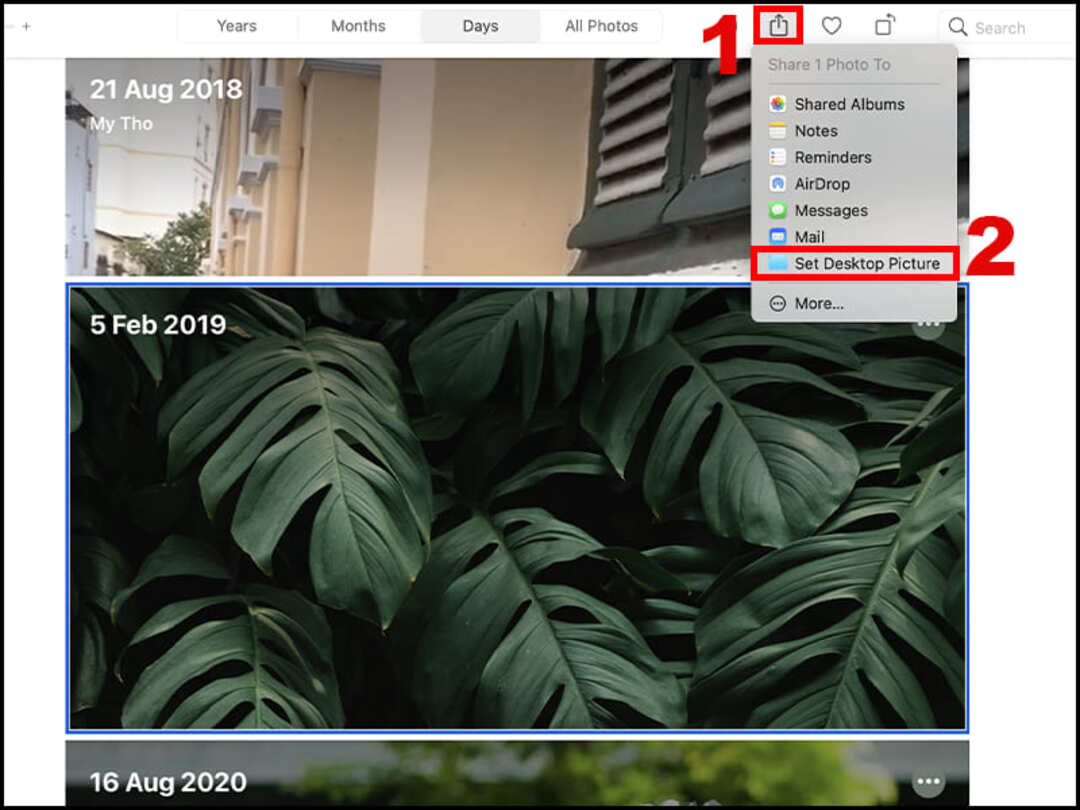Click the More ellipsis circle icon
The image size is (1080, 810).
click(778, 303)
